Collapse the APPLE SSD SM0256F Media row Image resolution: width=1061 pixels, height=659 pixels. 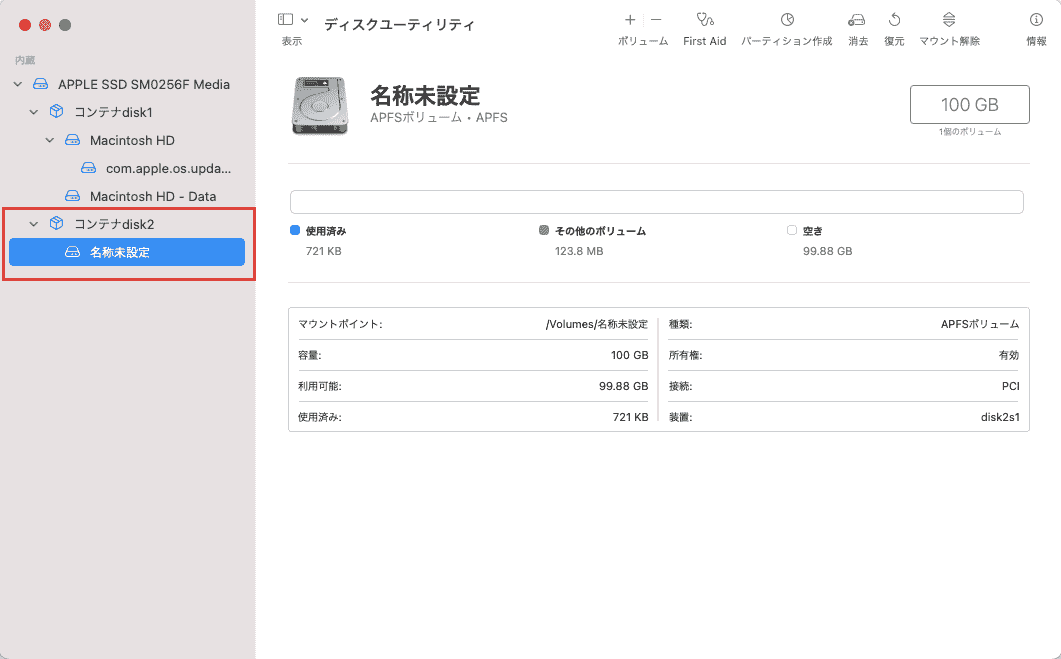coord(18,85)
